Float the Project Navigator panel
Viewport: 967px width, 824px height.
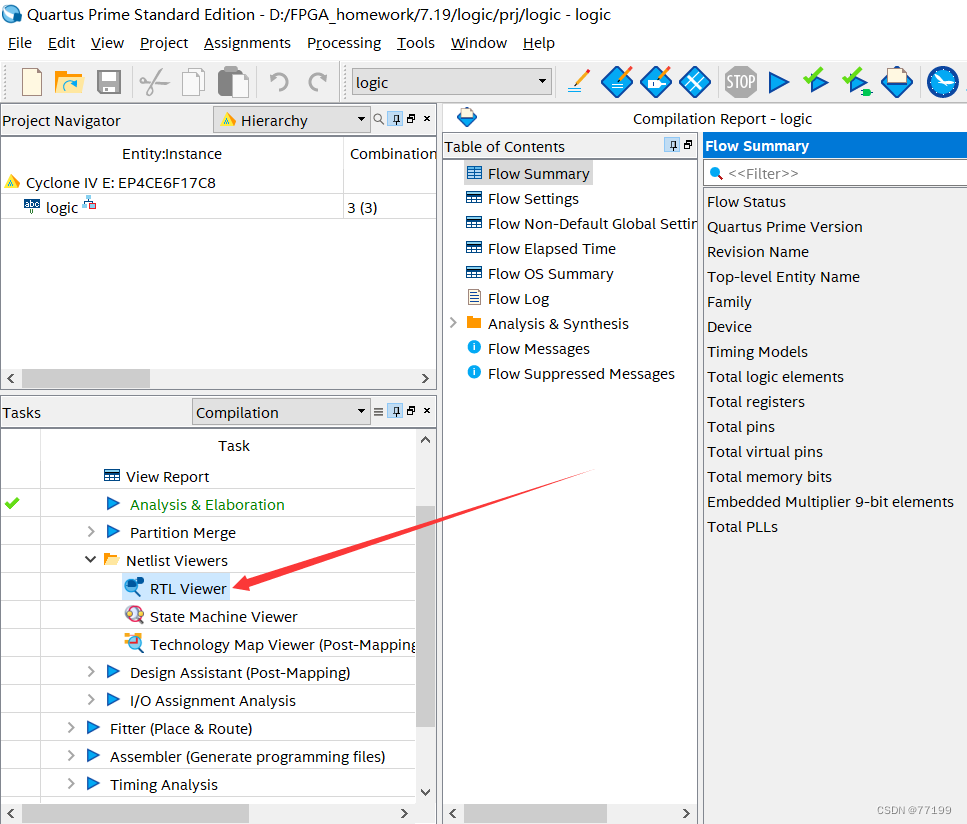411,118
